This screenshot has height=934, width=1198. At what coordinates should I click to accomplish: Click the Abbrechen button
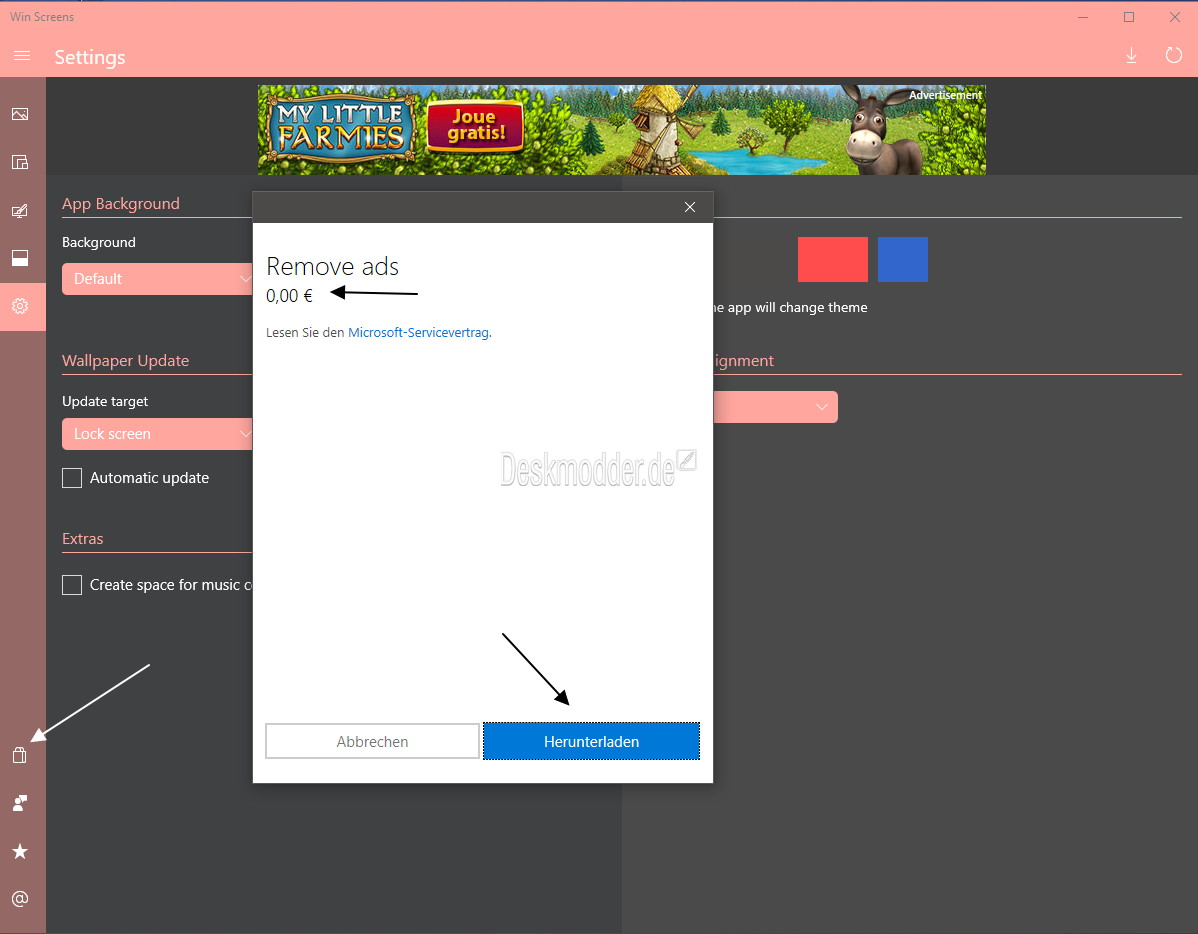[372, 741]
